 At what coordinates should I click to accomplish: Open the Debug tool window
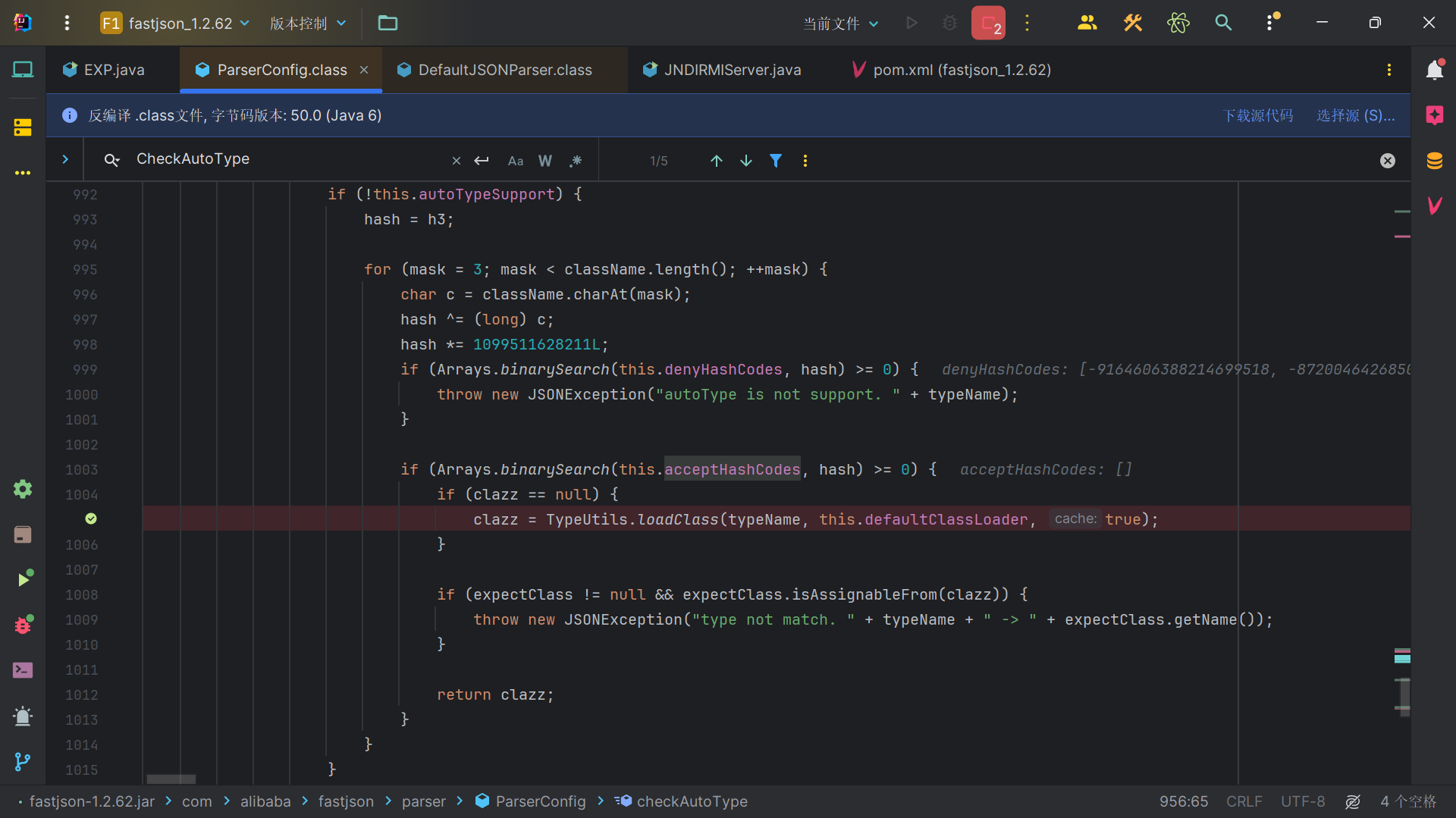coord(24,625)
